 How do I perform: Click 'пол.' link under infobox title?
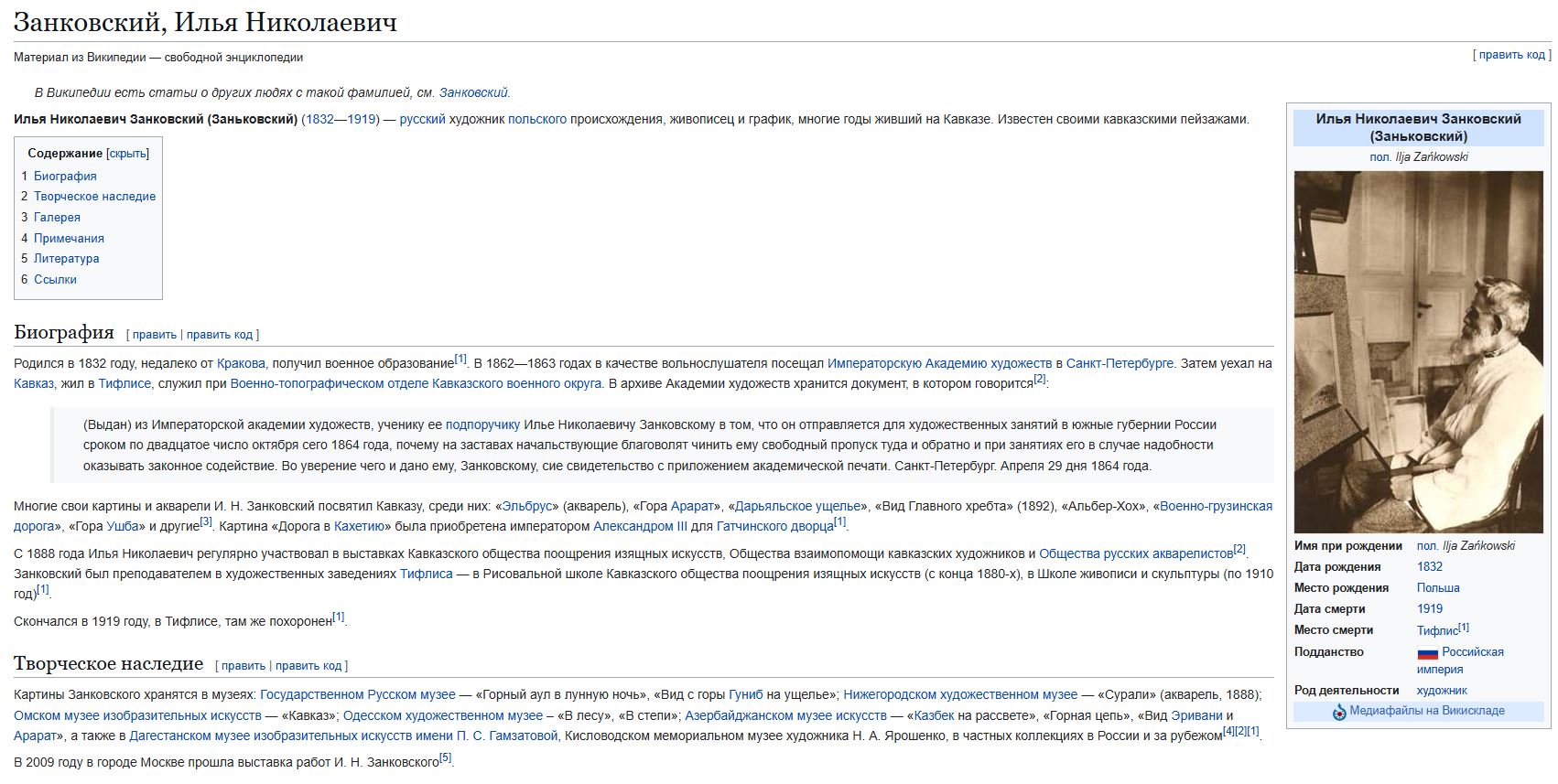tap(1380, 156)
